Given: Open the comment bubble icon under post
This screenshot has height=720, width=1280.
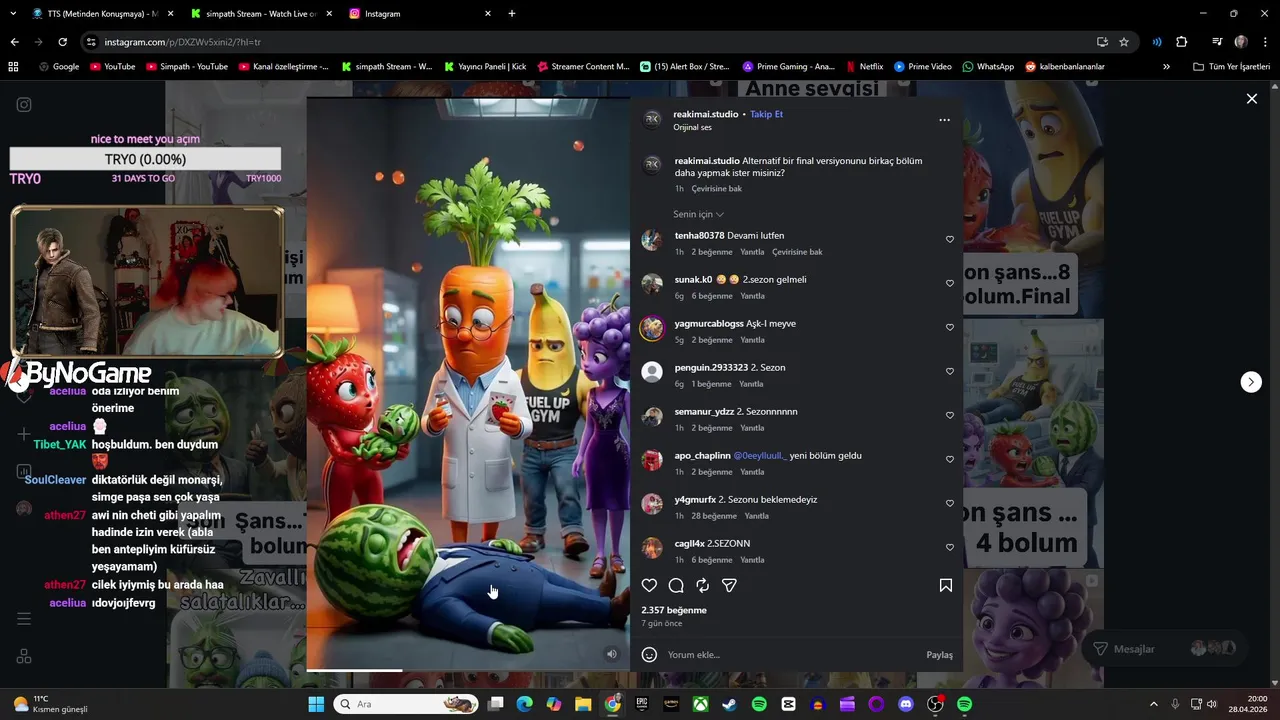Looking at the screenshot, I should click(676, 586).
